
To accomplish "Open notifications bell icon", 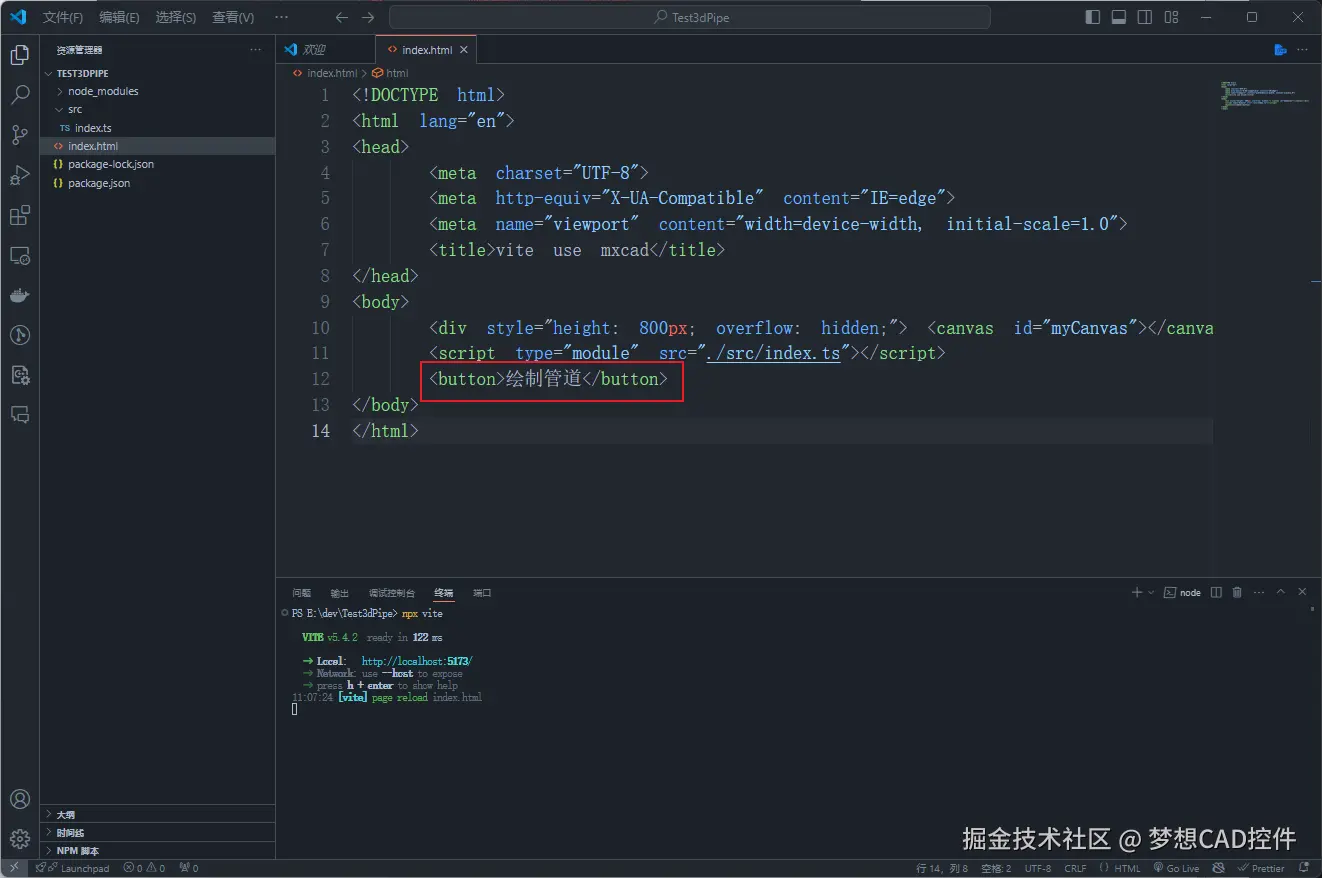I will pos(1304,868).
